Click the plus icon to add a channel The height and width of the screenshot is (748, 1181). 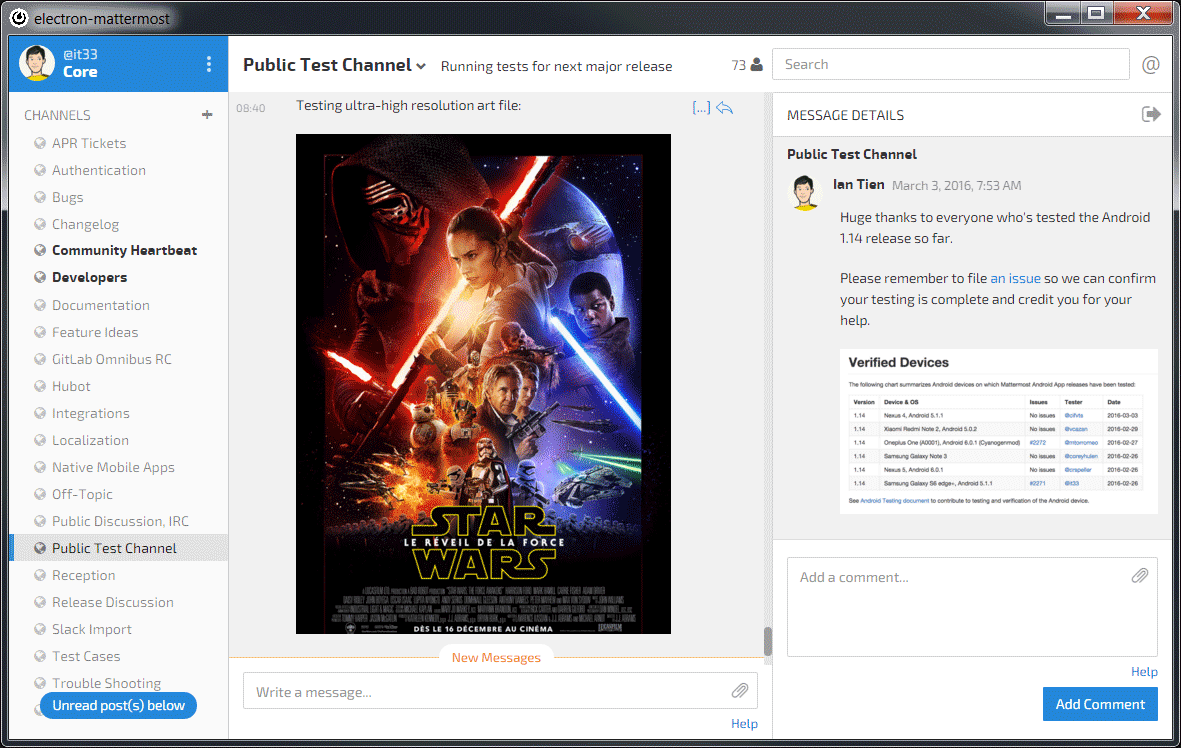pyautogui.click(x=207, y=115)
